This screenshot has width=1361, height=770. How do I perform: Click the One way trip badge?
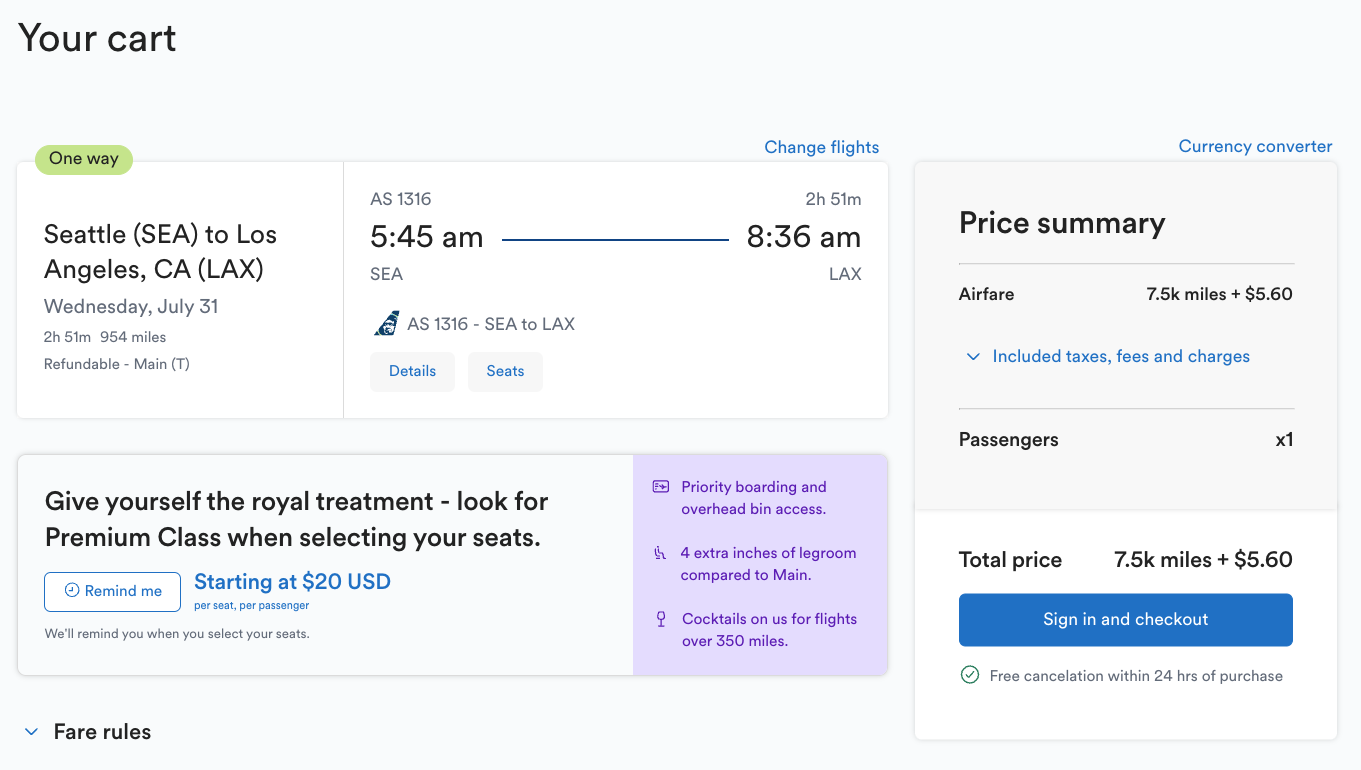(84, 159)
